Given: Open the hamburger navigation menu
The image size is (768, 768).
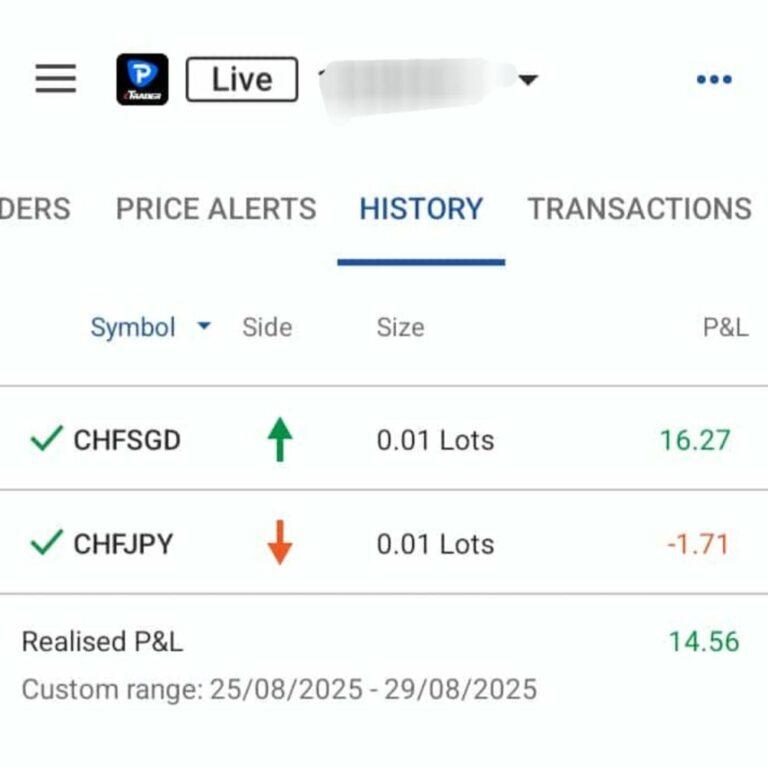Looking at the screenshot, I should tap(56, 79).
